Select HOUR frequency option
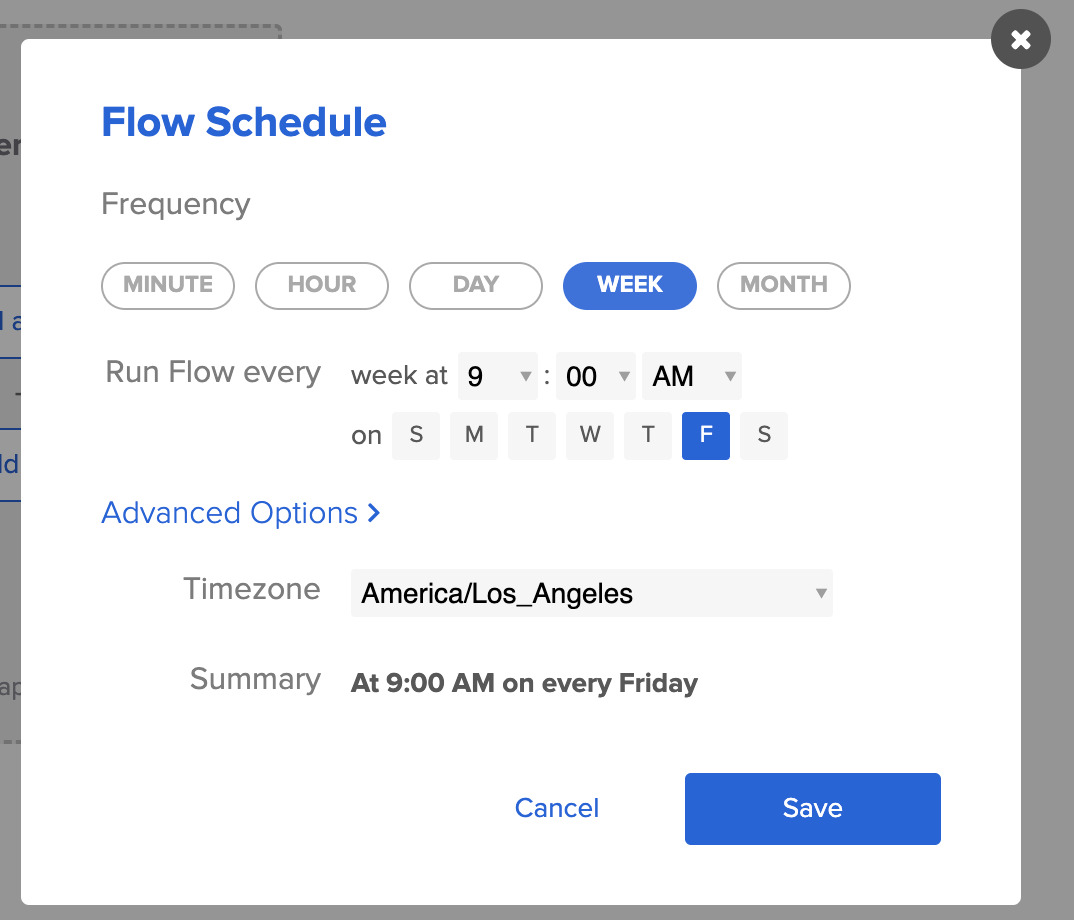 (322, 285)
